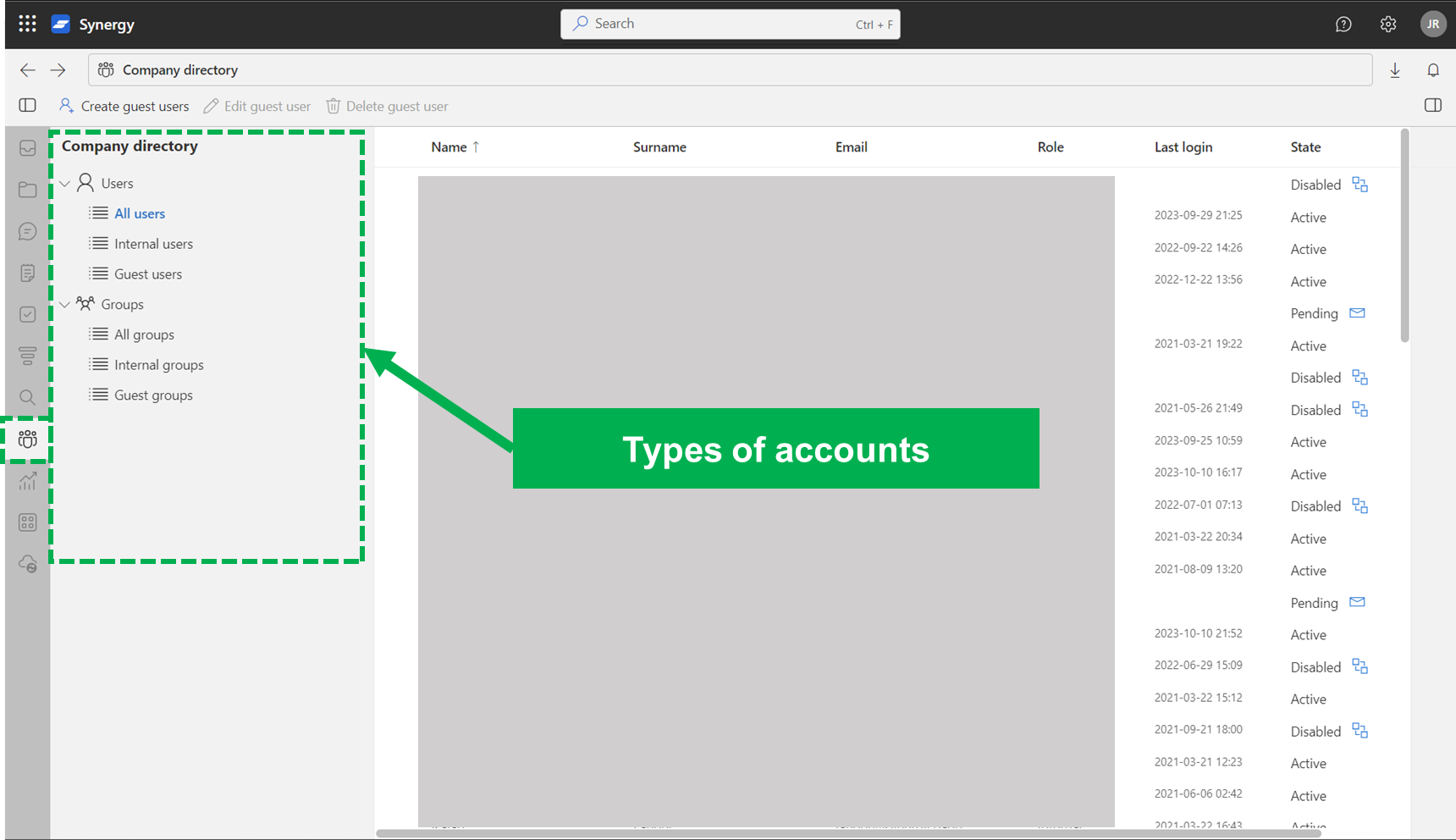Click Edit guest user

point(257,106)
